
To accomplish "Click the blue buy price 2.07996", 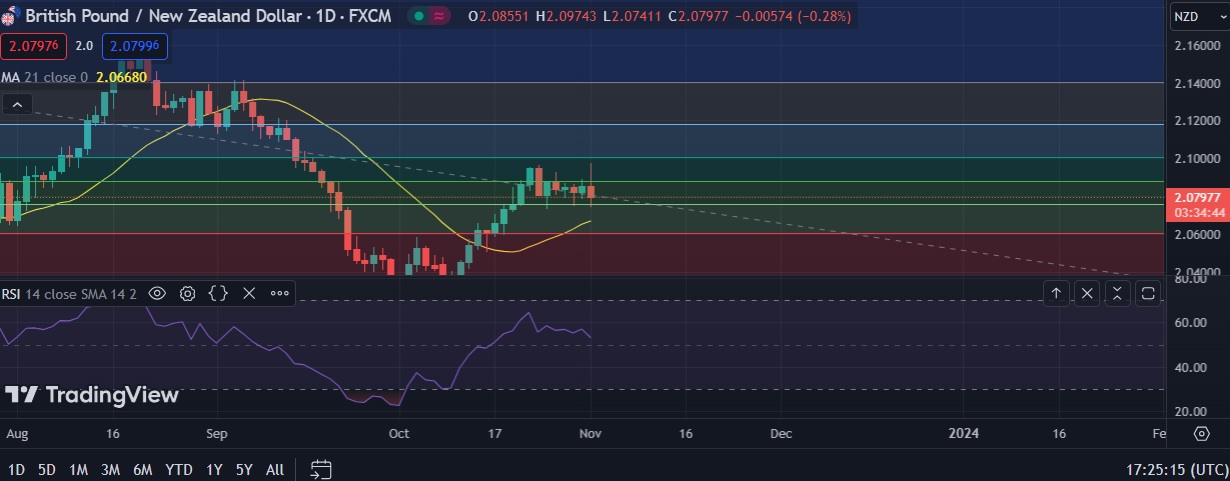I will click(136, 45).
